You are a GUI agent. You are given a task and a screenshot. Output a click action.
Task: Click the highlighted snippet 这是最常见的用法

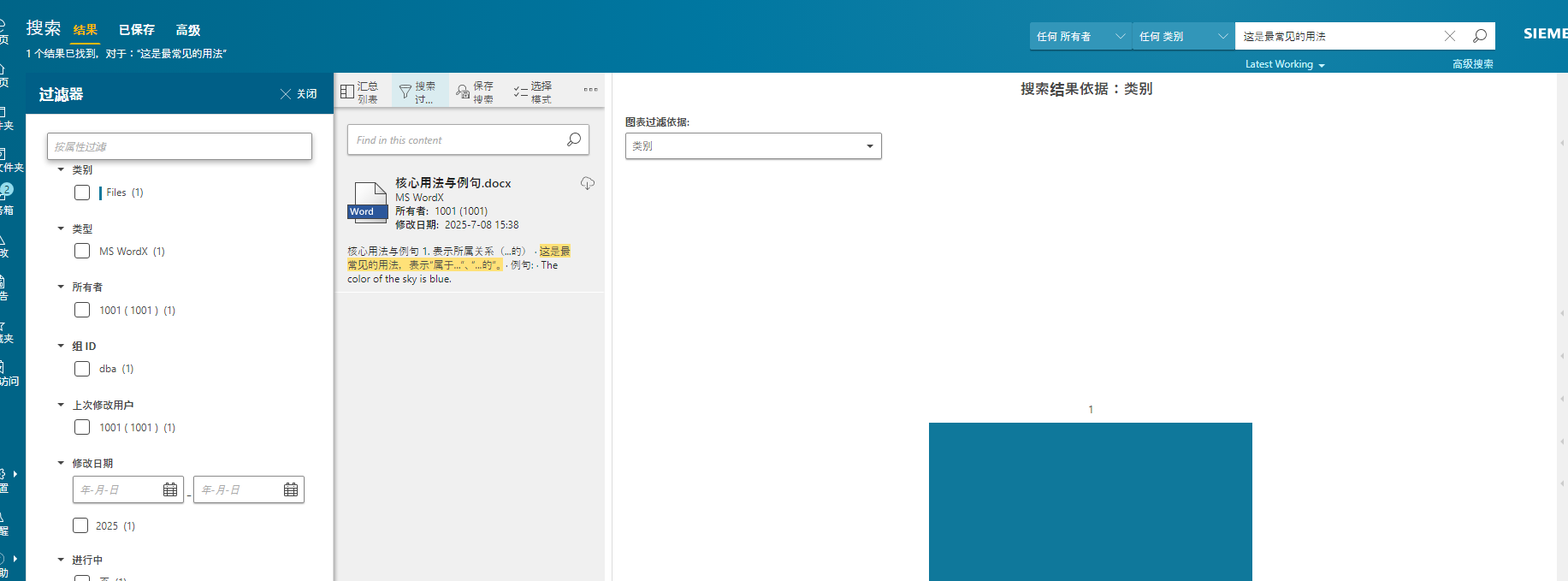point(459,258)
